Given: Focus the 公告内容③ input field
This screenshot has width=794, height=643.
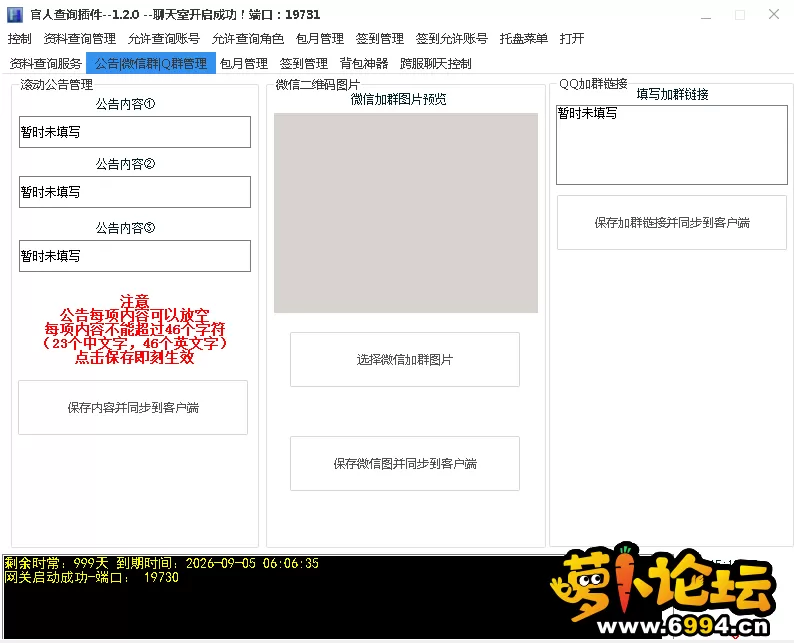Looking at the screenshot, I should 135,256.
